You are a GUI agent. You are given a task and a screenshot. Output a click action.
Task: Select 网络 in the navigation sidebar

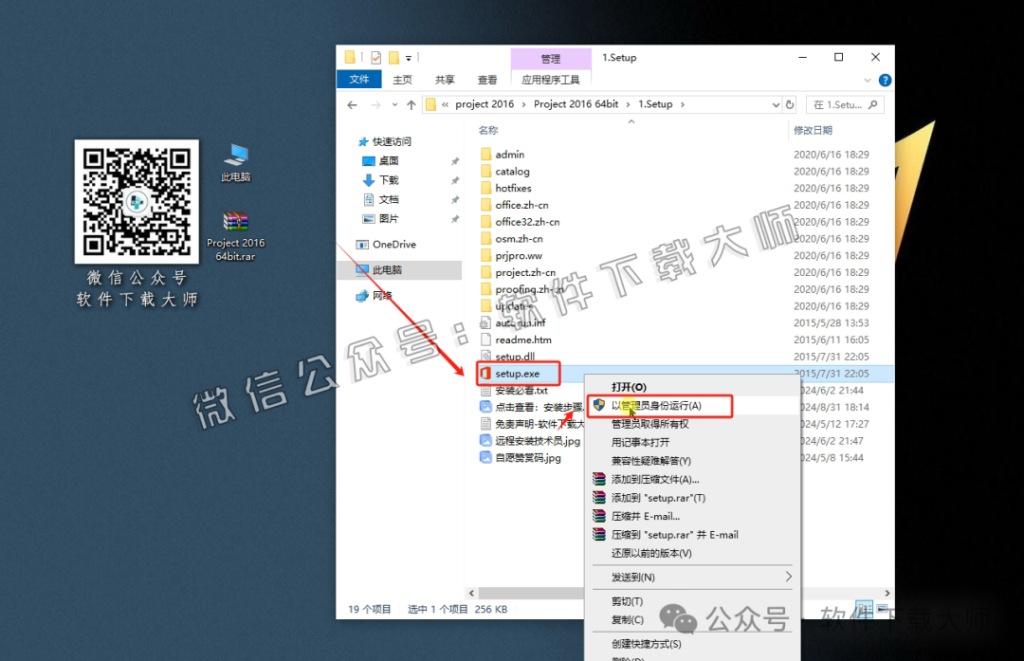(x=398, y=294)
